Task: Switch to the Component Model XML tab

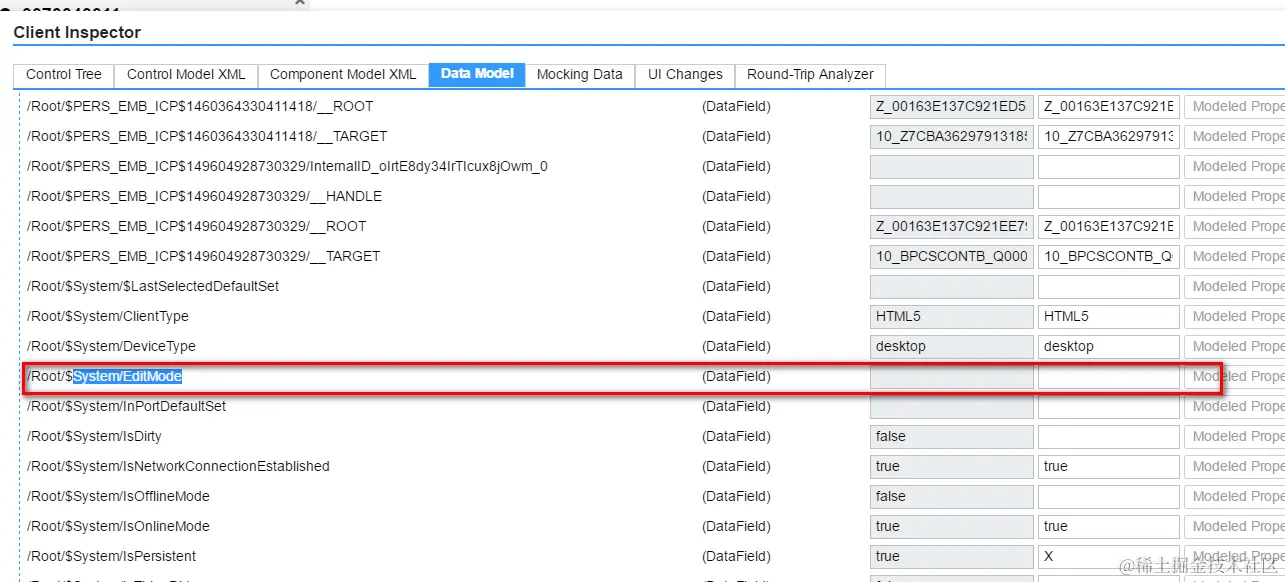Action: coord(343,75)
